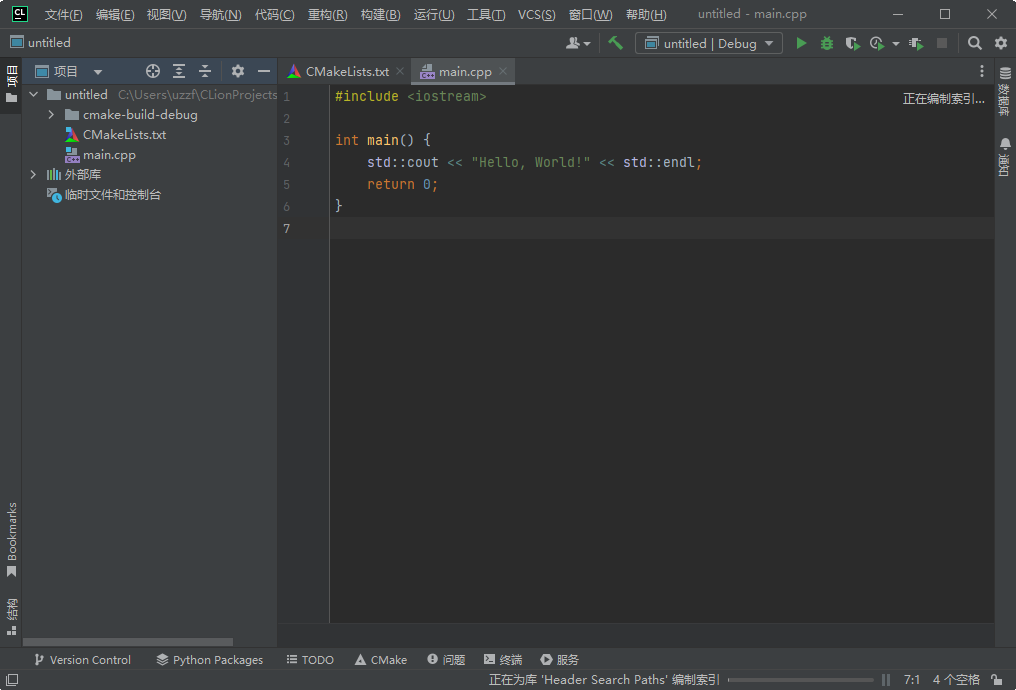Open the View menu
Image resolution: width=1016 pixels, height=690 pixels.
tap(167, 14)
